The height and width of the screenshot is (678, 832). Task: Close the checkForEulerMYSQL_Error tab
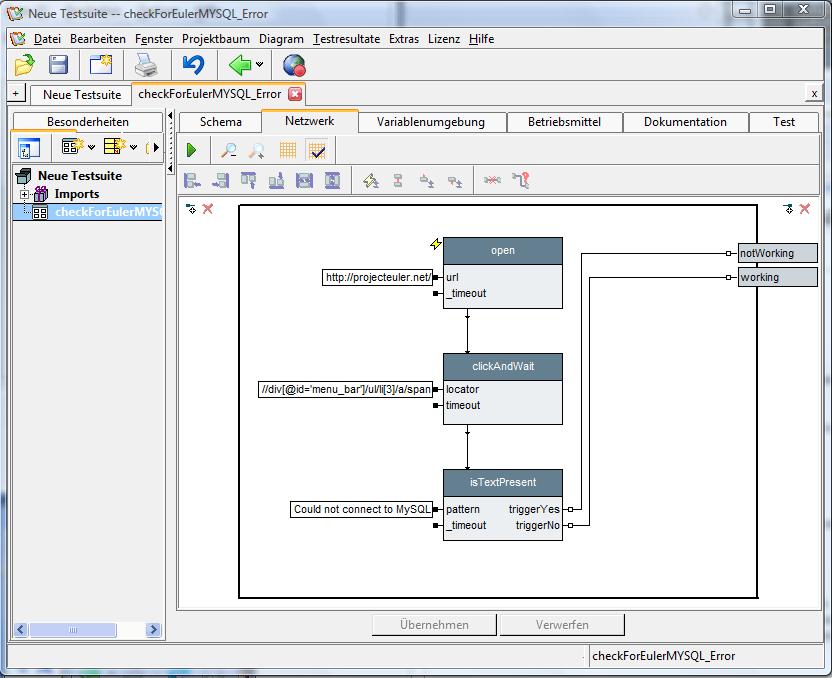294,94
